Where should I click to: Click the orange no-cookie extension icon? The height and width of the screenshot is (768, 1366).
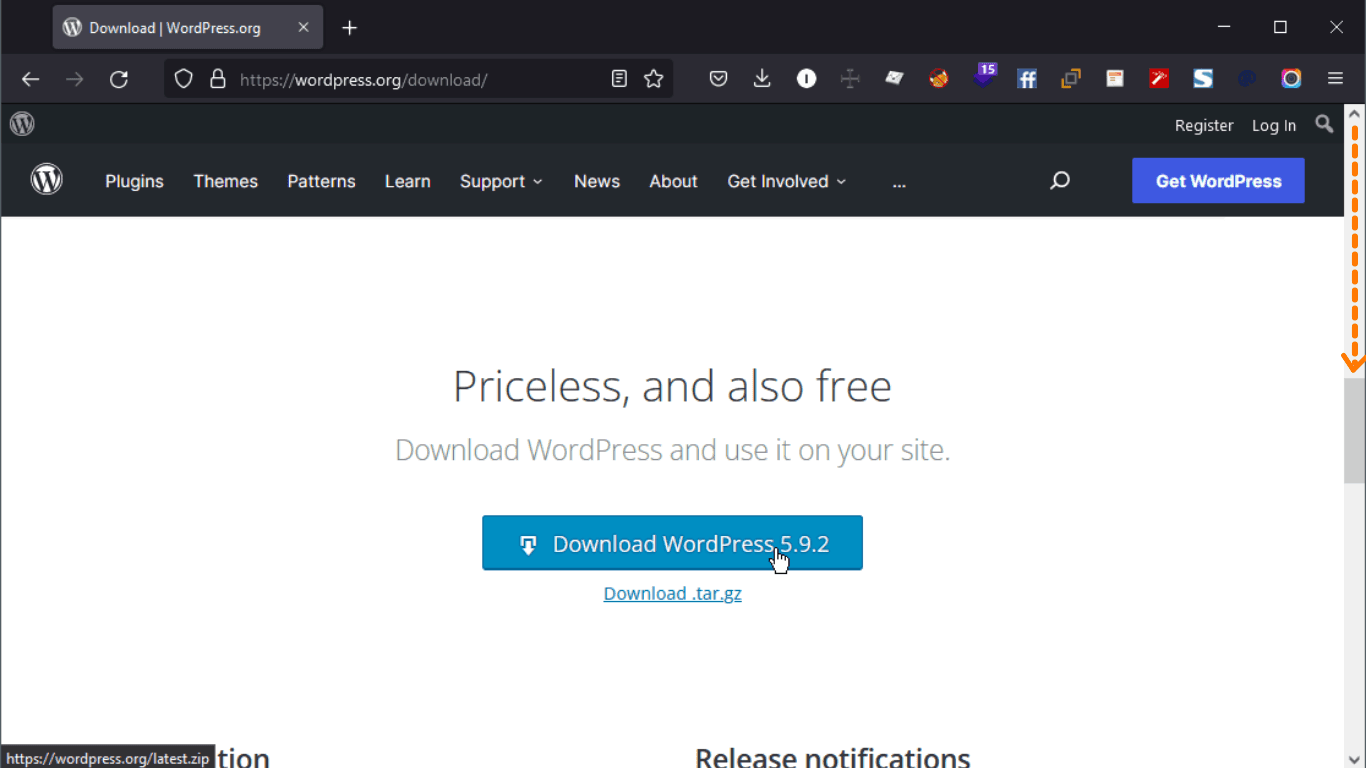tap(938, 79)
